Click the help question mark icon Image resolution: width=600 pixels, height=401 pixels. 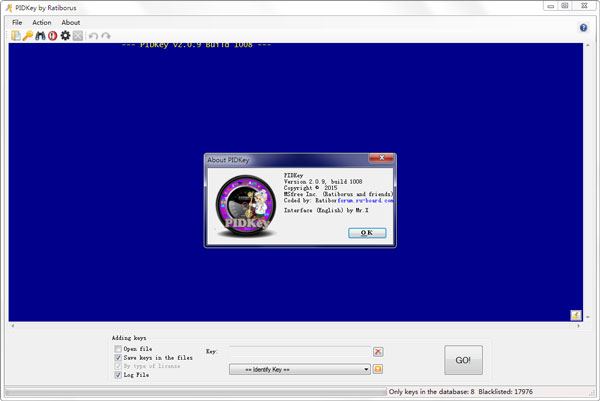(x=583, y=28)
